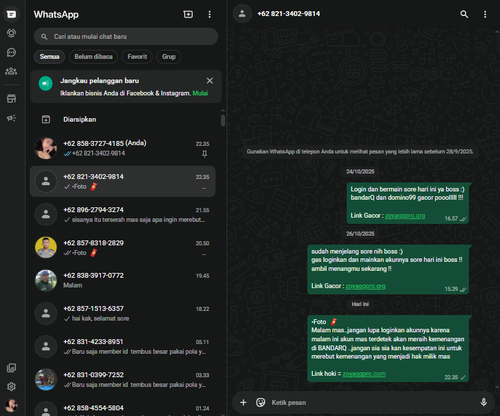The image size is (500, 416).
Task: Open chat +62 838-3917-0772
Action: pos(123,280)
